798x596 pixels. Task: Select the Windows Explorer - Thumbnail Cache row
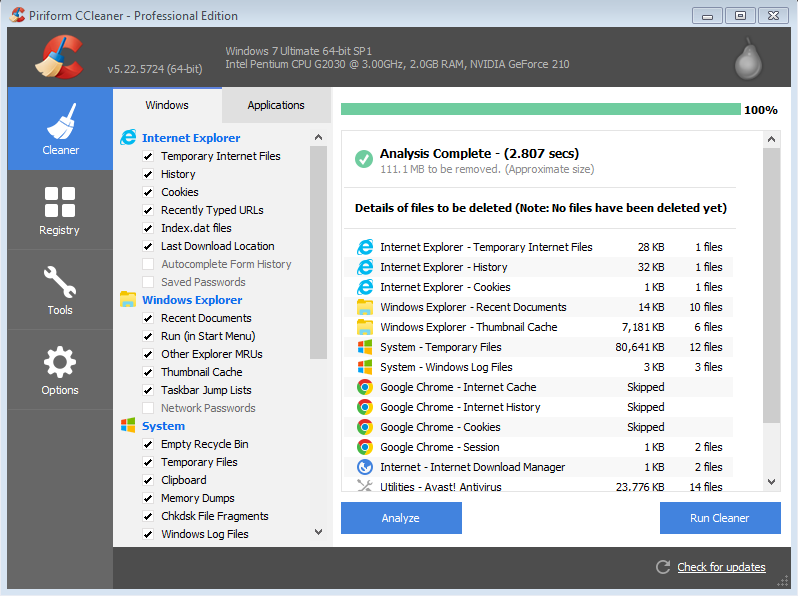tap(538, 327)
